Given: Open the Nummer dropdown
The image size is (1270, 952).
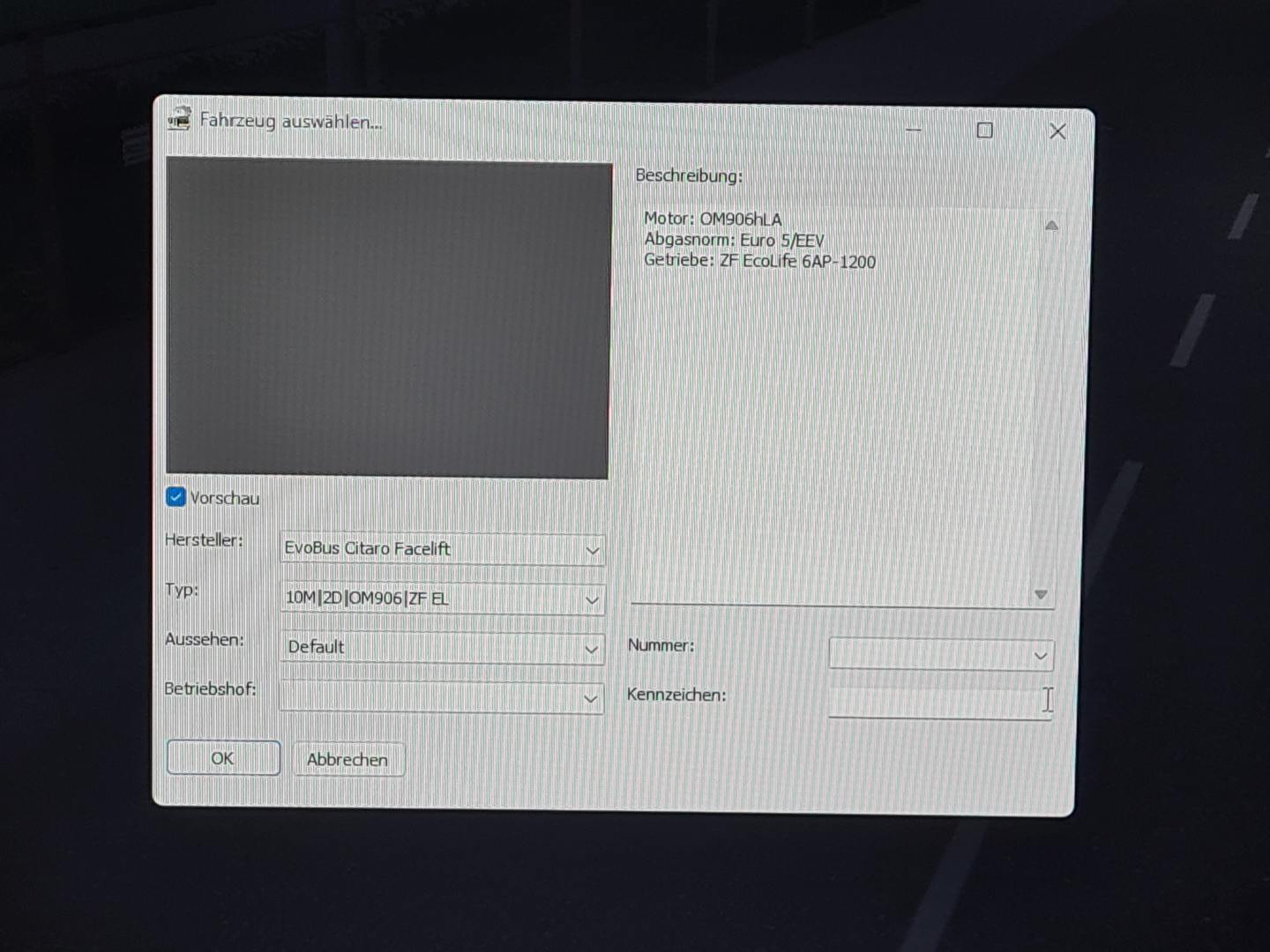Looking at the screenshot, I should coord(941,655).
